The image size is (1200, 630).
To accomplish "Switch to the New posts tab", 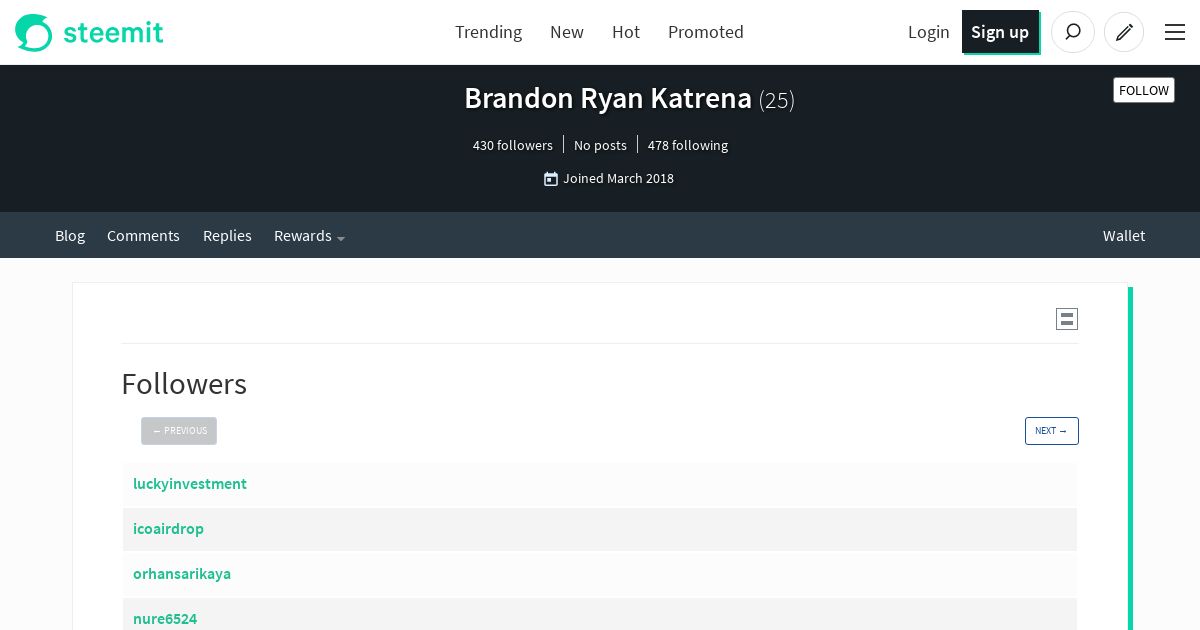I will [x=567, y=32].
